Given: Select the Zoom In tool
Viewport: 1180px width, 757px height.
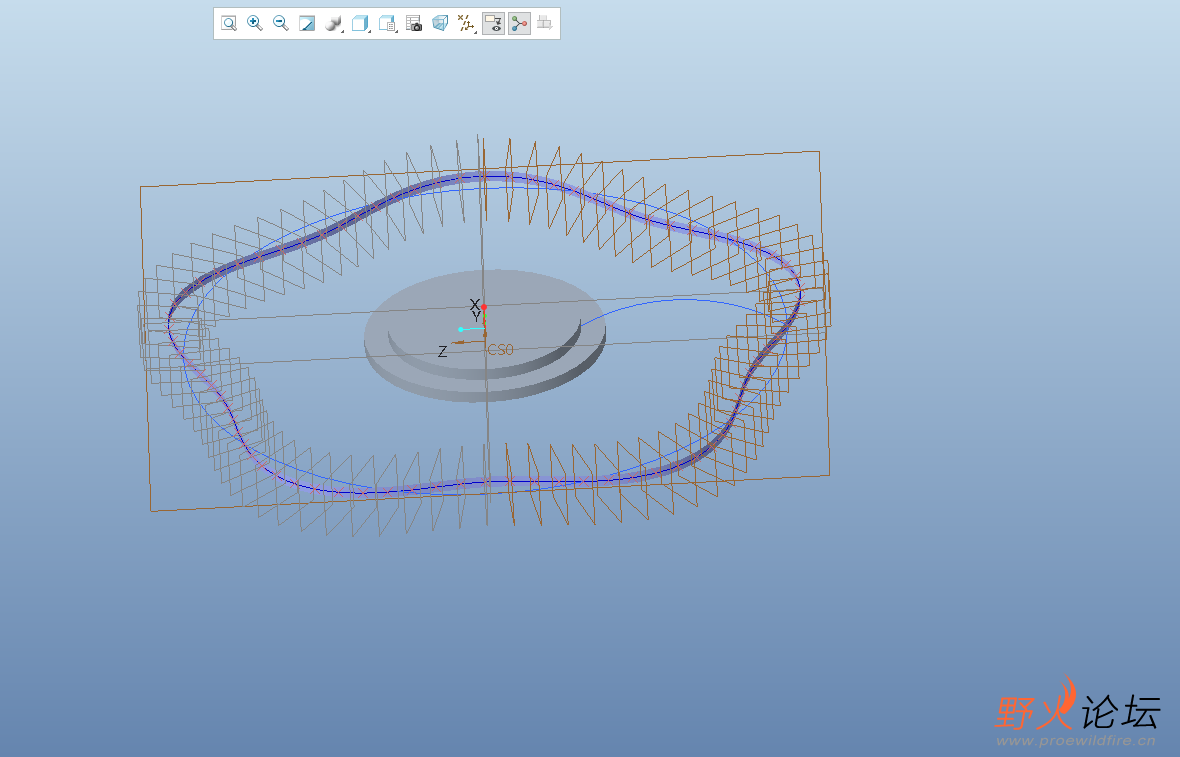Looking at the screenshot, I should click(x=255, y=23).
